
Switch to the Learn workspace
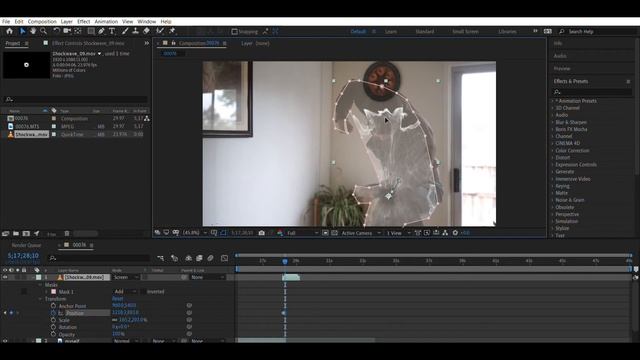391,31
